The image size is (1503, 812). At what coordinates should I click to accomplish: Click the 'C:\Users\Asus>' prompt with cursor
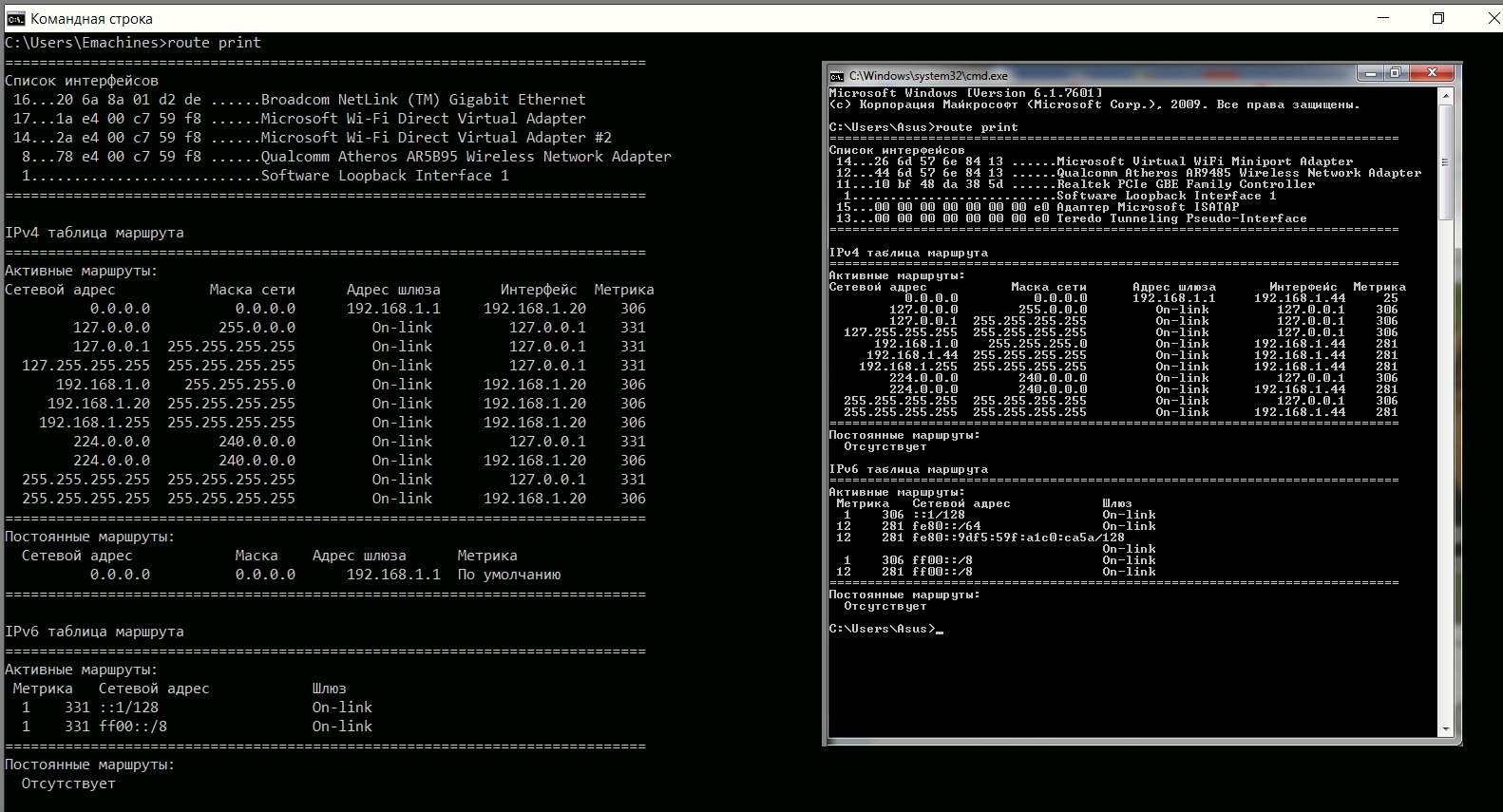click(x=885, y=629)
